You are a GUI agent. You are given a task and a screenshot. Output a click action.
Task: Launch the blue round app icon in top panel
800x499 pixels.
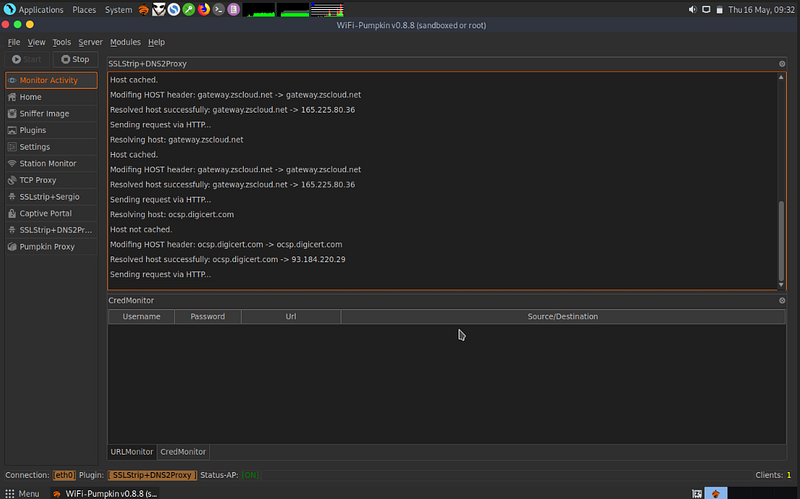pyautogui.click(x=173, y=10)
